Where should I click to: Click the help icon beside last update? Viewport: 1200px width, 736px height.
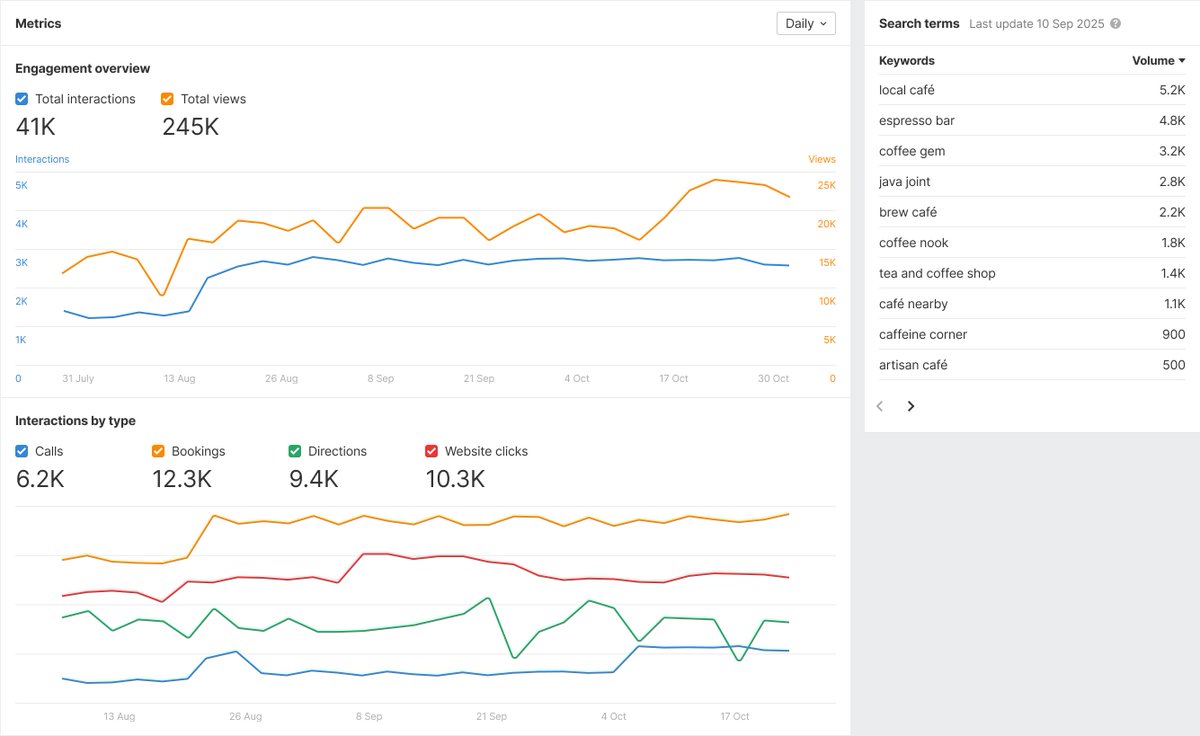(1116, 24)
